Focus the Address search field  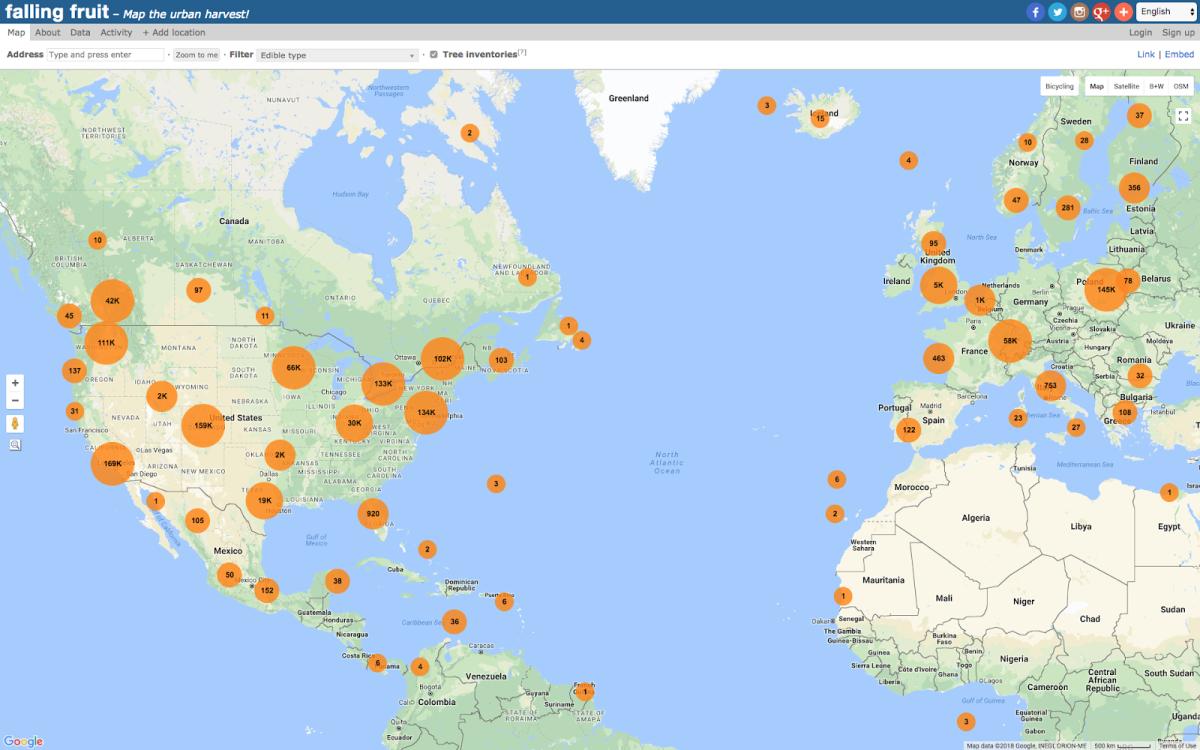(x=105, y=55)
